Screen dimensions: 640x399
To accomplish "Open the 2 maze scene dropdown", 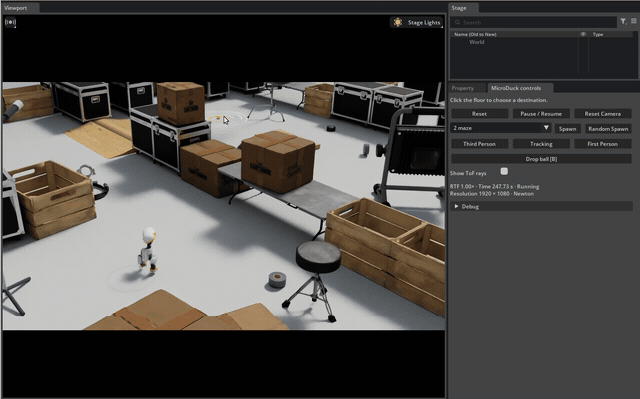I will (x=501, y=128).
